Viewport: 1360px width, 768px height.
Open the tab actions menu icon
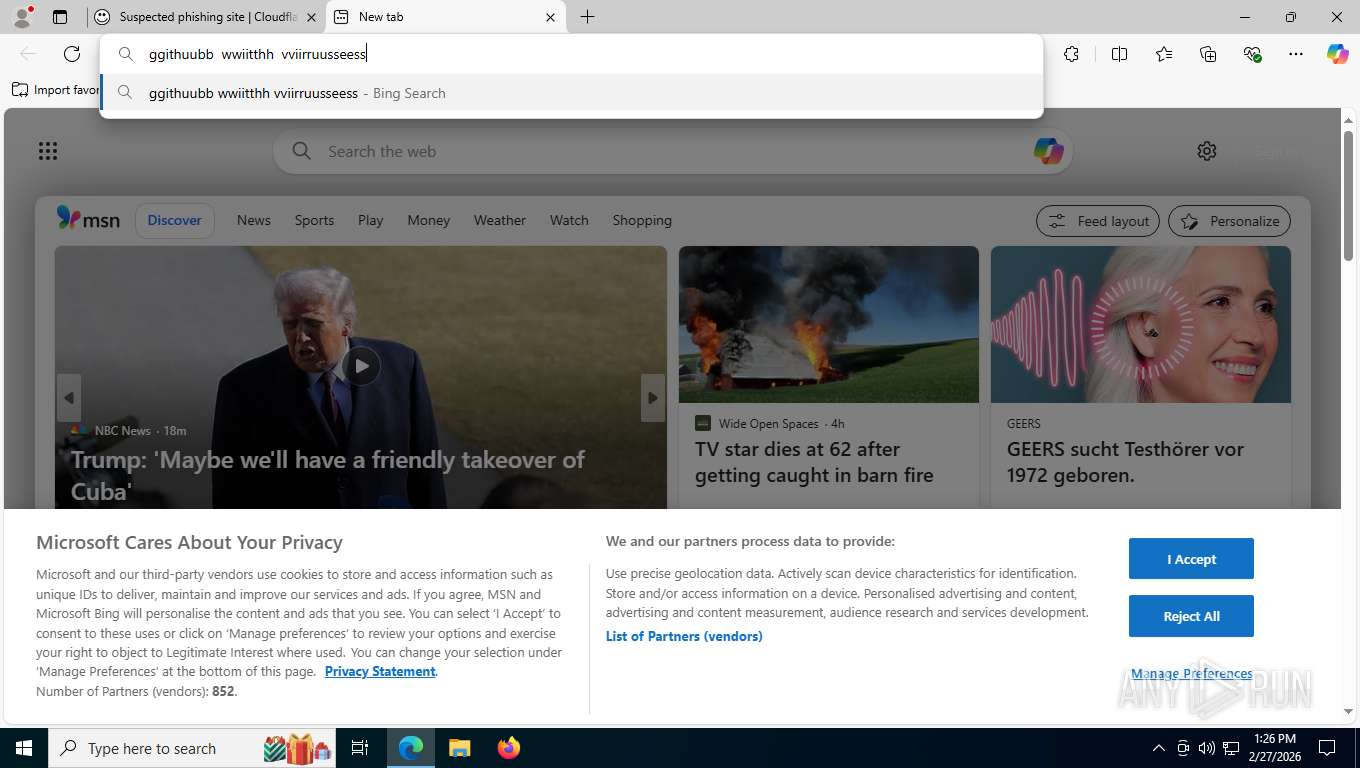coord(60,17)
